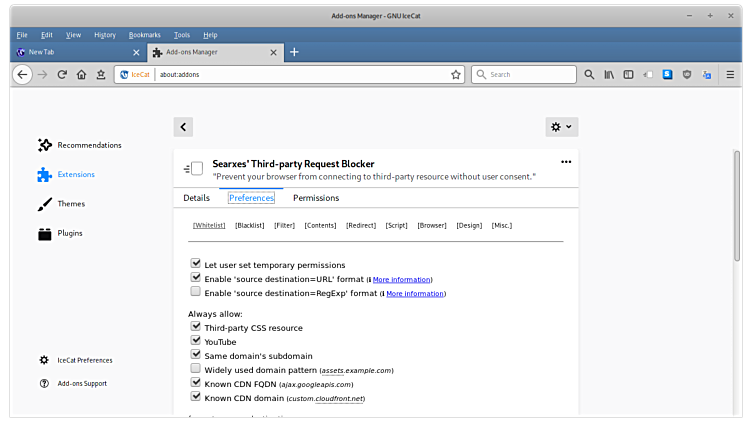Screen dimensions: 752x423
Task: Open the Bookmarks menu
Action: [x=144, y=35]
